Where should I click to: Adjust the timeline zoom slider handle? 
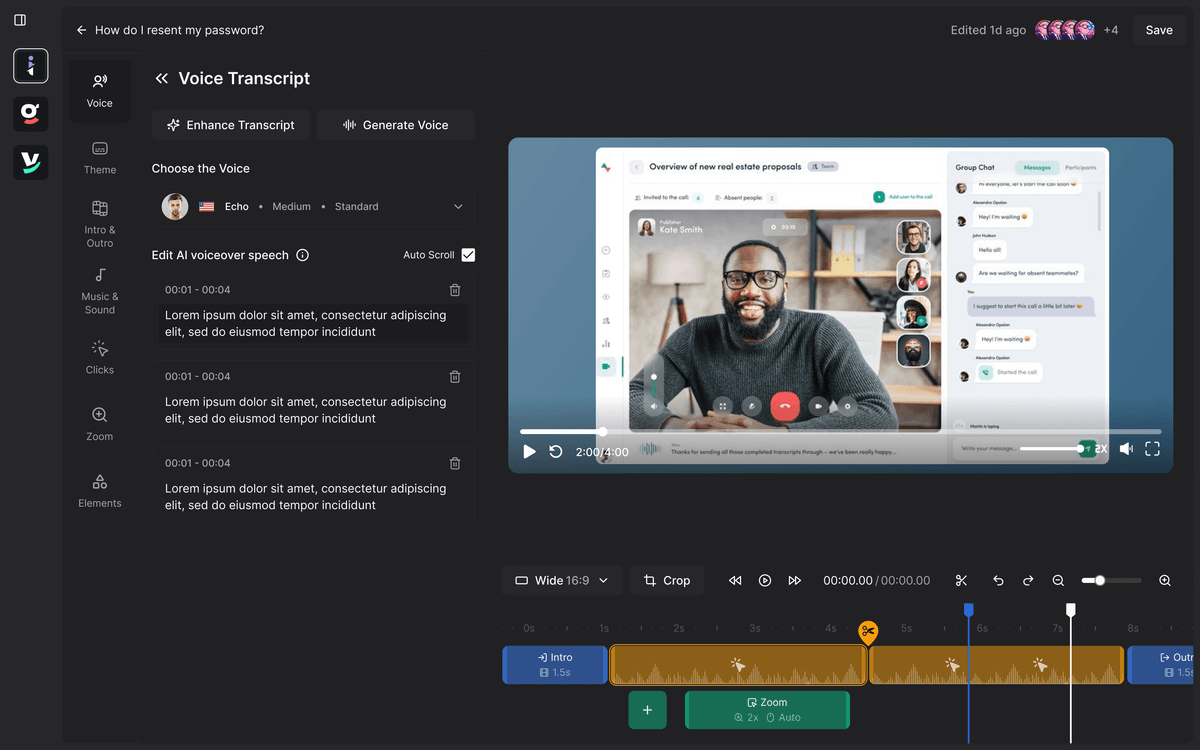click(x=1100, y=580)
